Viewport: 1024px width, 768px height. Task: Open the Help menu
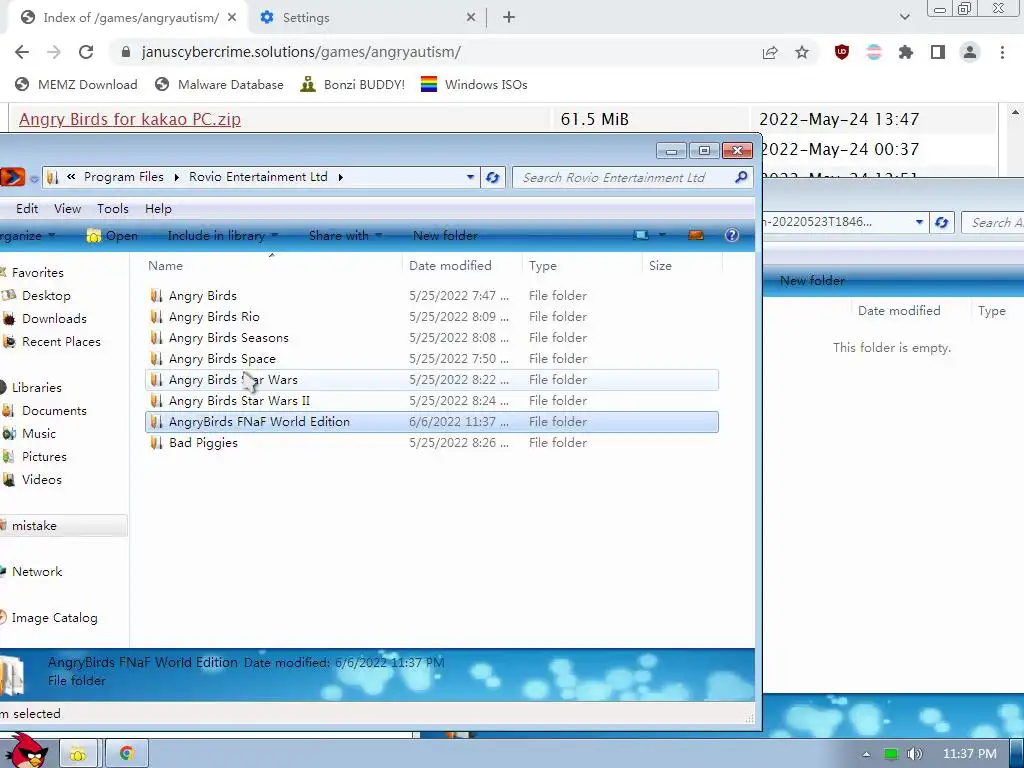click(x=158, y=209)
